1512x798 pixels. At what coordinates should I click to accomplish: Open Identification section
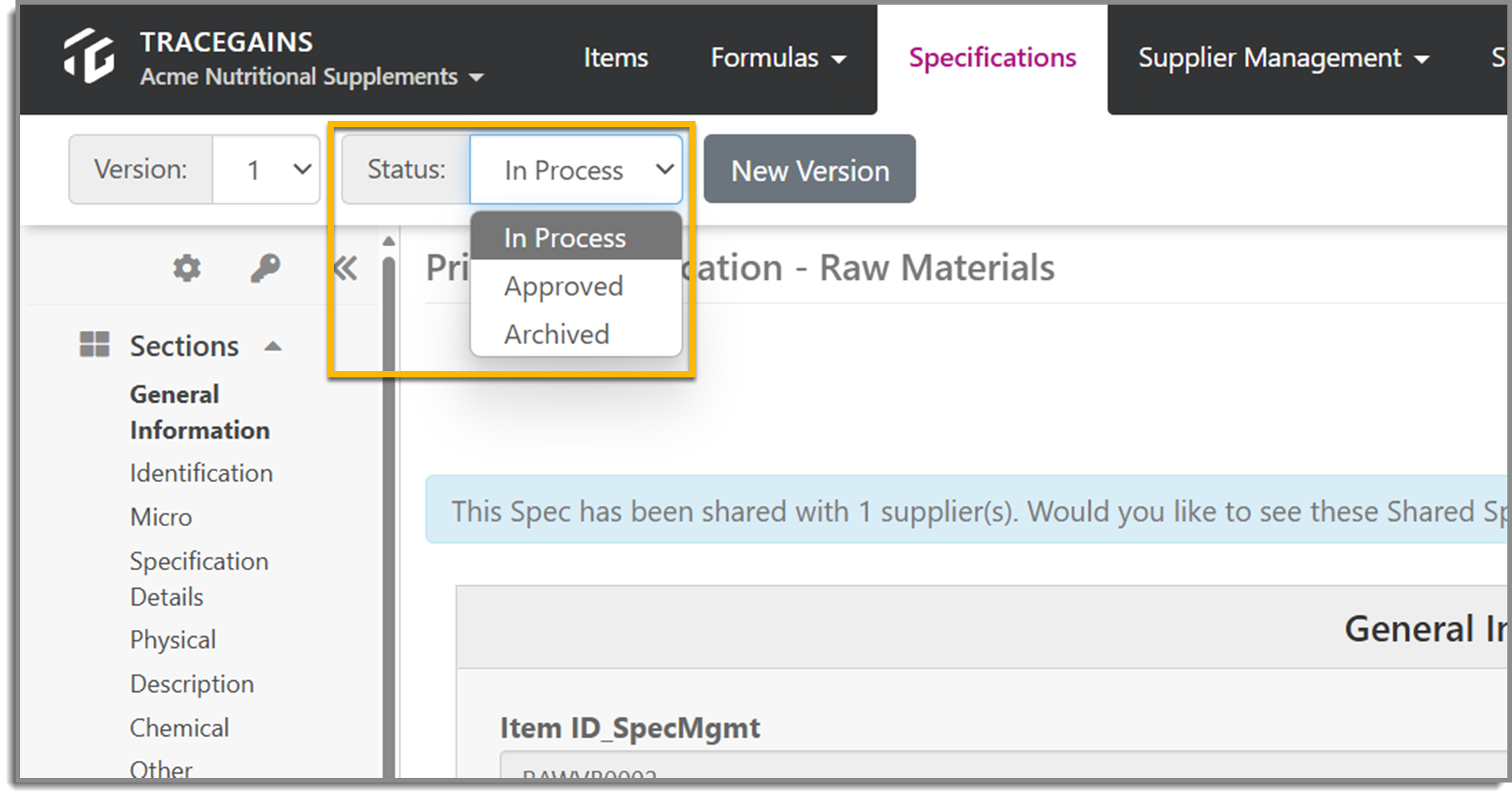click(x=201, y=473)
